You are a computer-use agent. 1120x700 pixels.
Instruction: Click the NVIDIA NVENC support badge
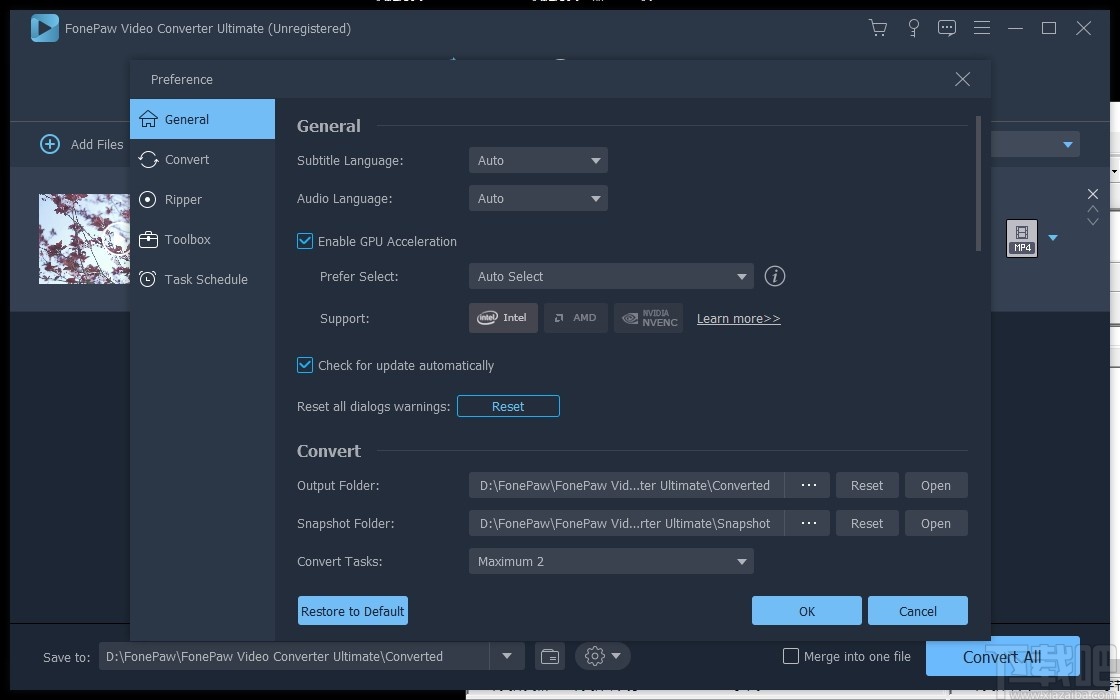[648, 317]
